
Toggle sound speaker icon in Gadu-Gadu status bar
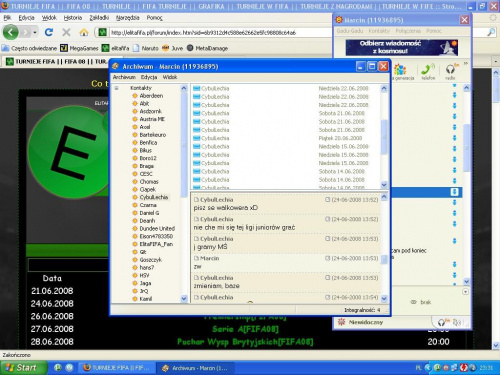click(457, 322)
